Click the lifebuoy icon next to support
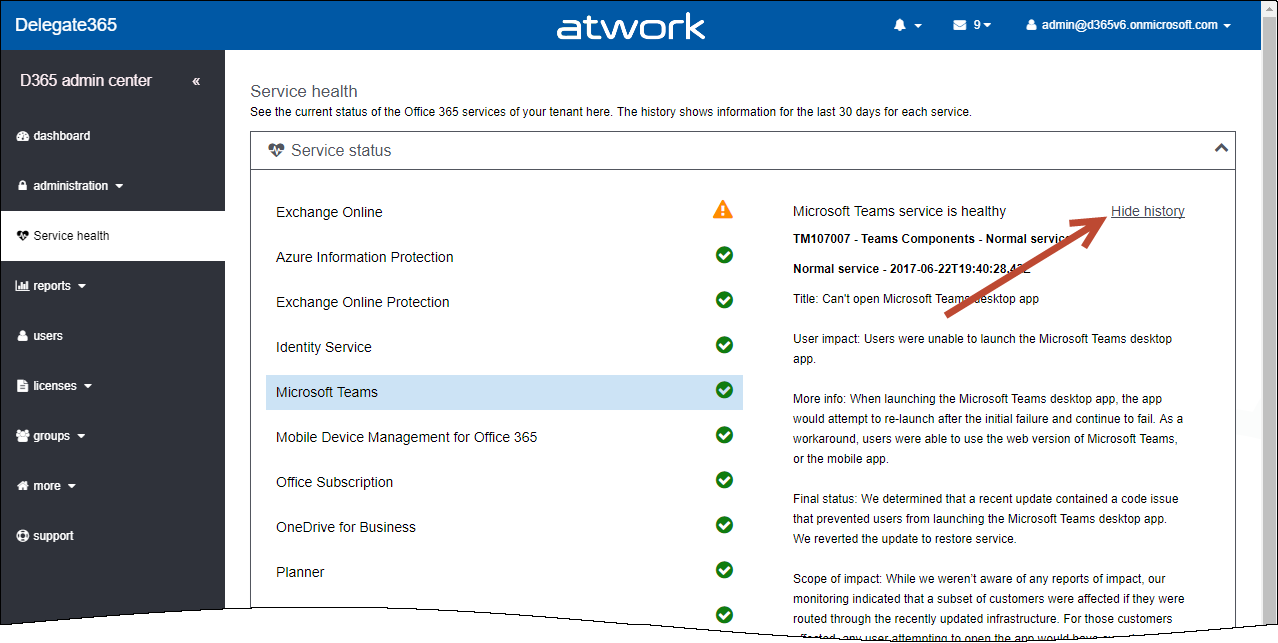The width and height of the screenshot is (1278, 643). (x=23, y=536)
